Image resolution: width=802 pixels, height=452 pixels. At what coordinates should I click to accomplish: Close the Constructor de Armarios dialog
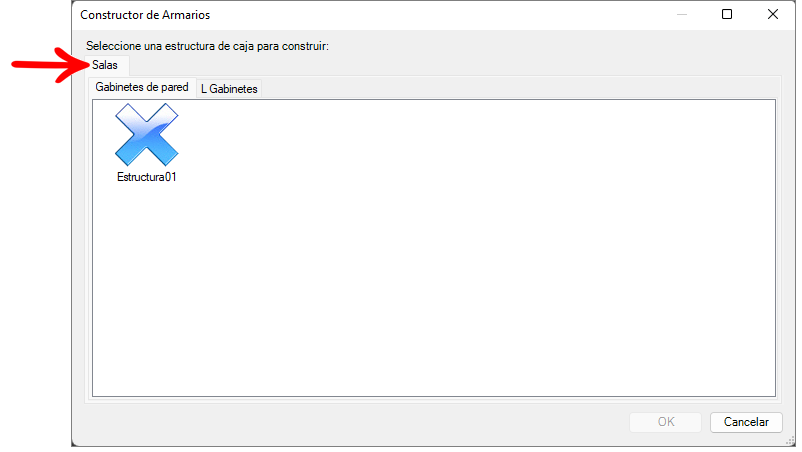[x=773, y=14]
